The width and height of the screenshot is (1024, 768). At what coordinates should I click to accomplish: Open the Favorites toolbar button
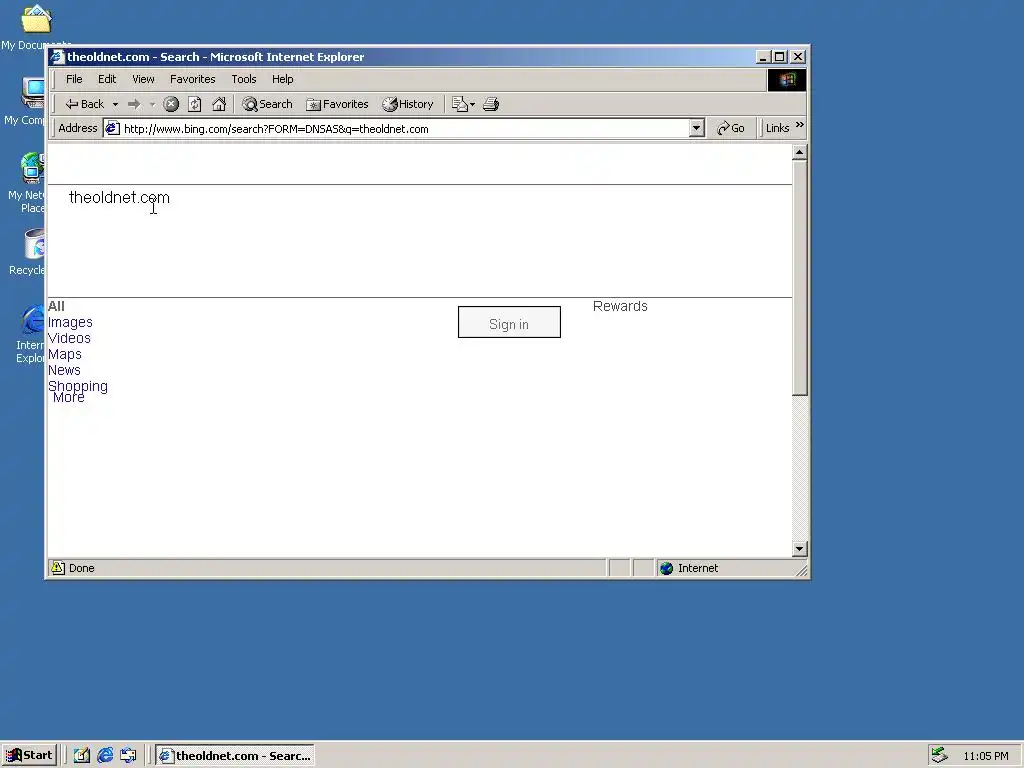click(338, 104)
